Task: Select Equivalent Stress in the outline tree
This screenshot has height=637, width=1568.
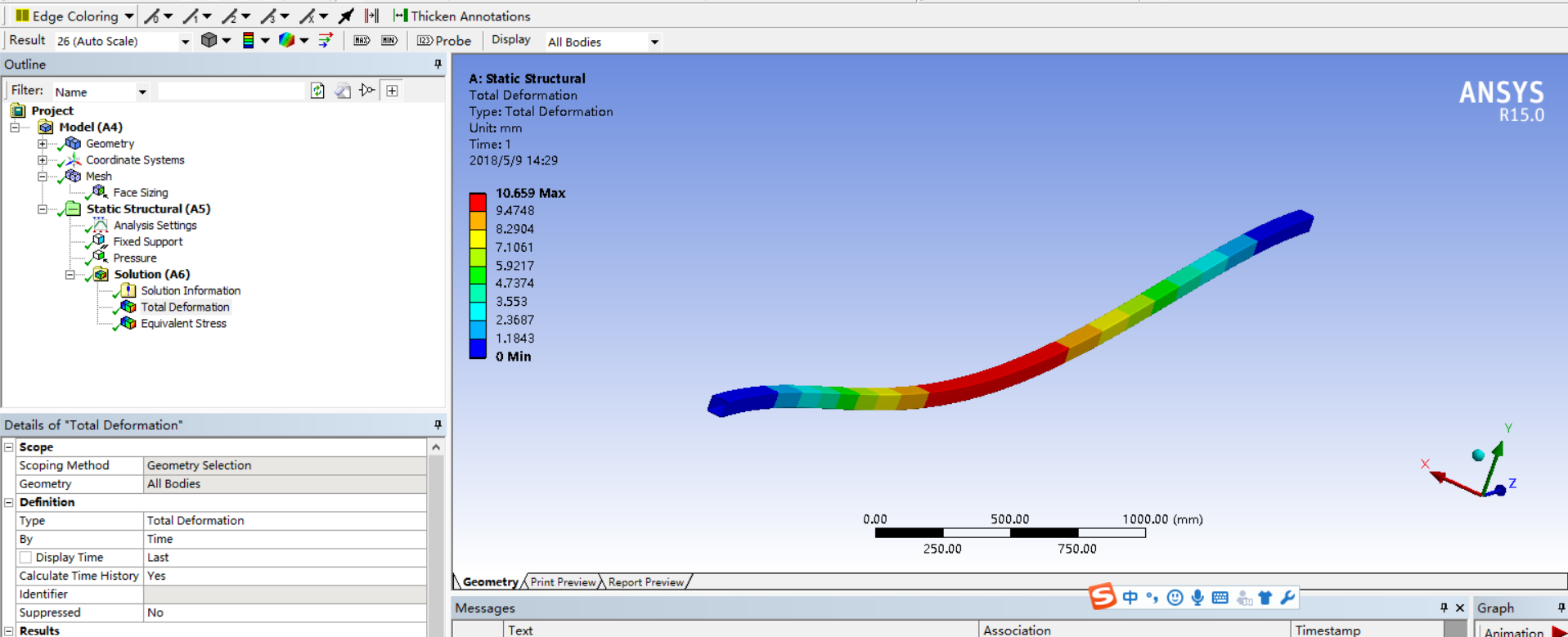Action: click(x=183, y=324)
